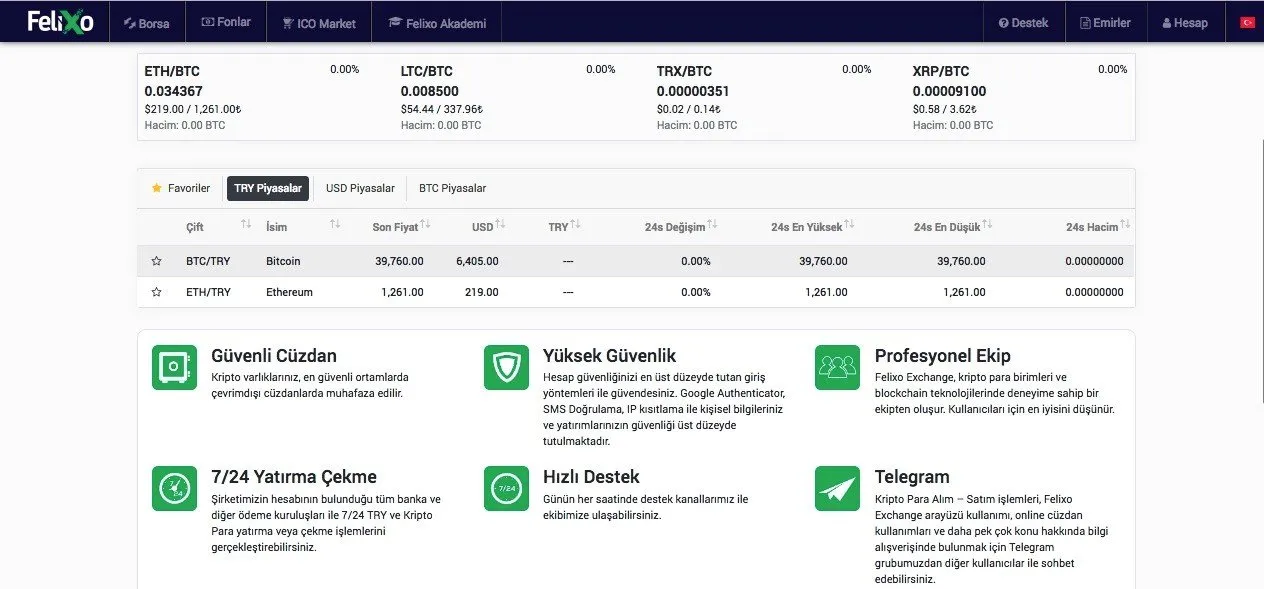
Task: Switch to BTC Piyasalar tab
Action: coord(452,188)
